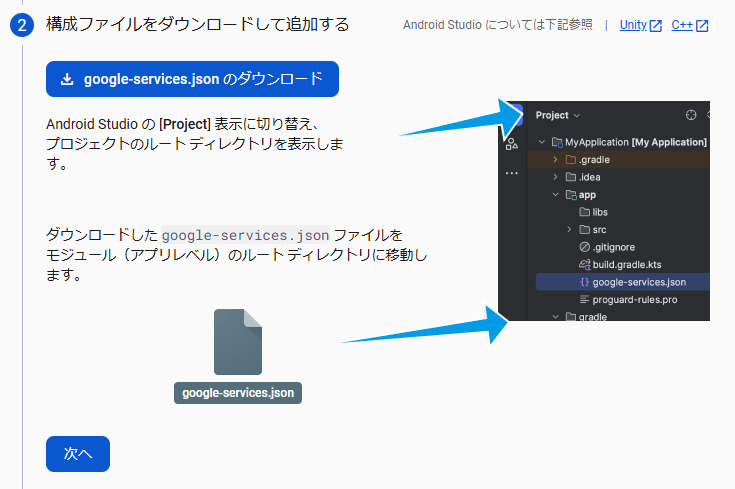Expand the src folder
The image size is (735, 489).
point(569,229)
